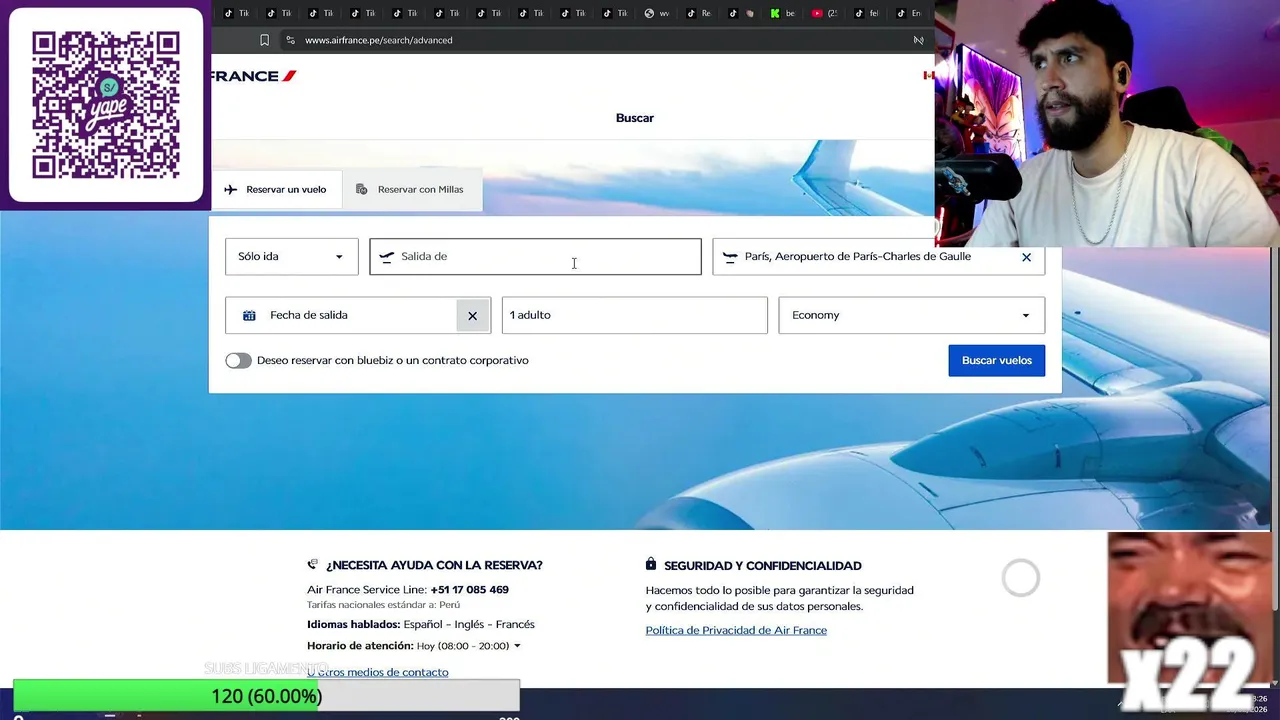
Task: Click the Buscar heading in the menu
Action: click(635, 118)
